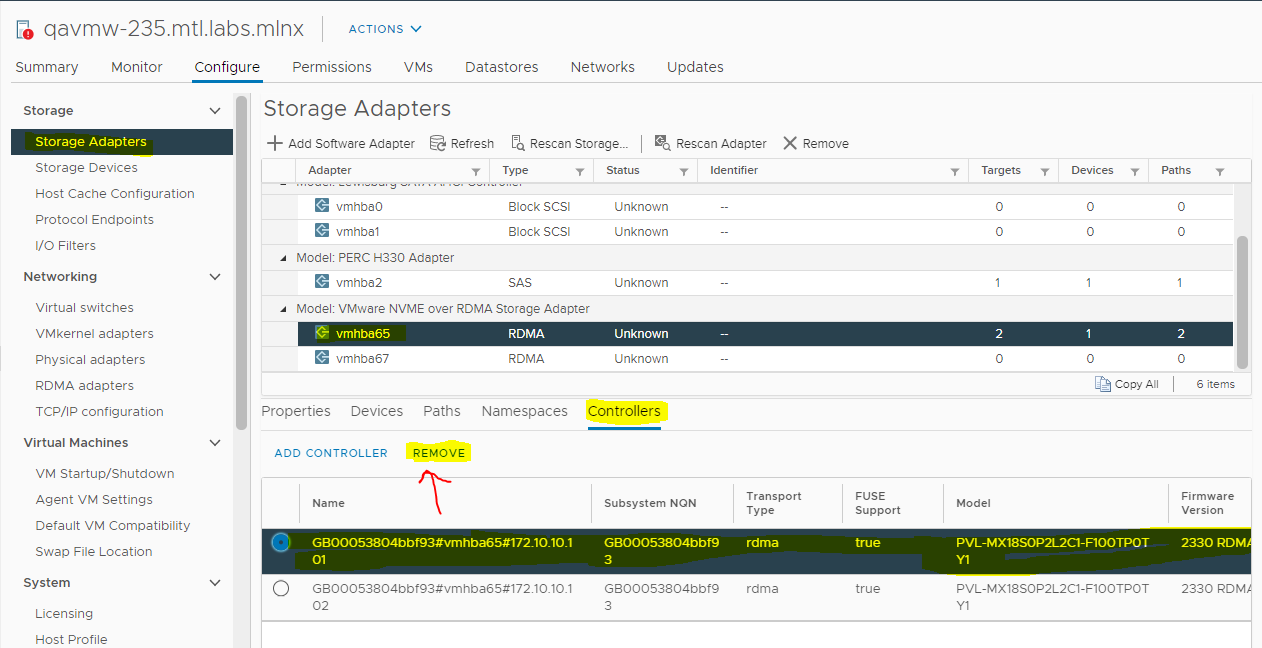Viewport: 1262px width, 648px height.
Task: Collapse the Virtual Machines sidebar section
Action: click(214, 442)
